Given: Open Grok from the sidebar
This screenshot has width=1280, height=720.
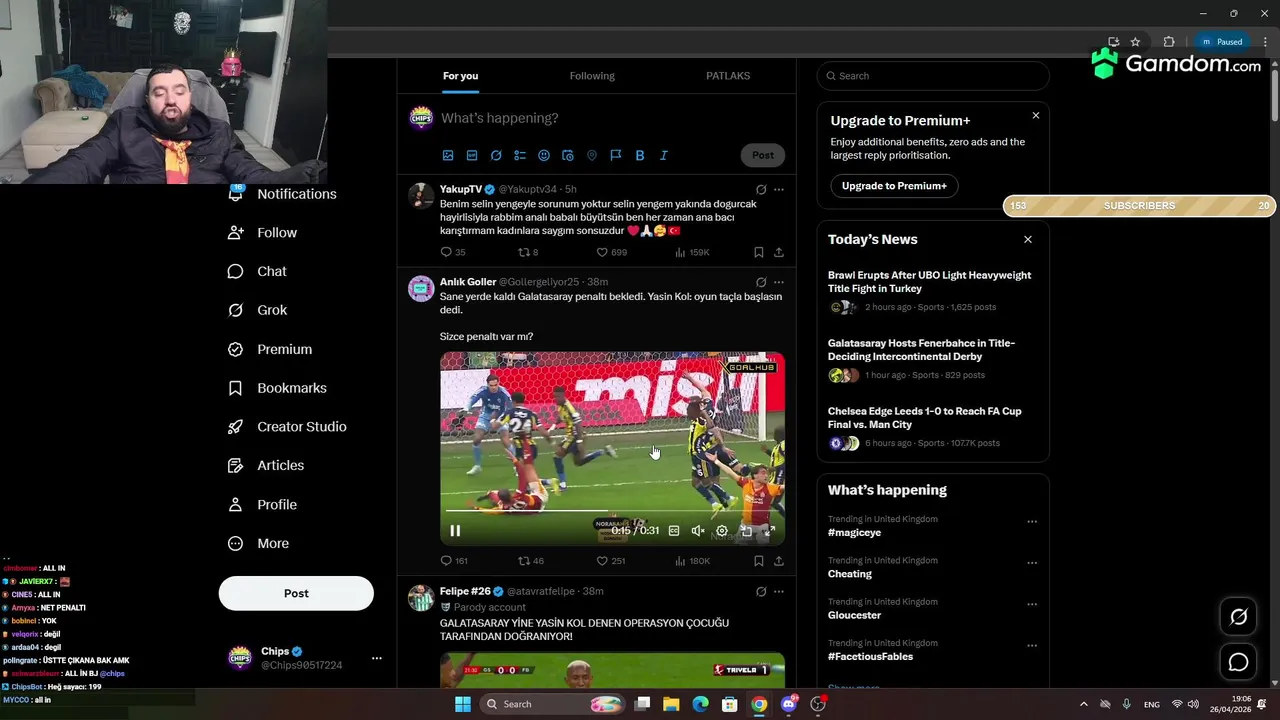Looking at the screenshot, I should click(257, 310).
